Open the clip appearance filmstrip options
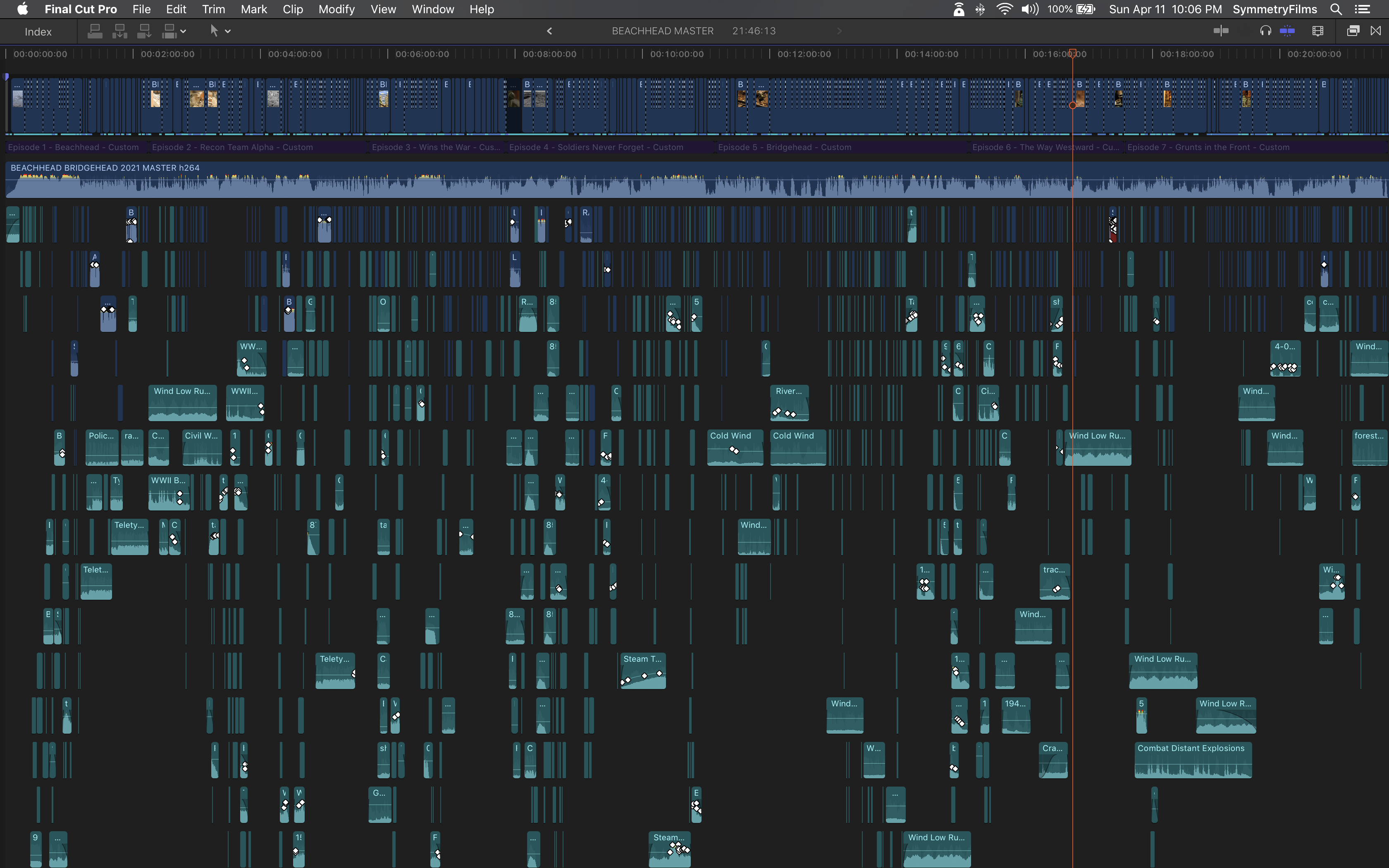The height and width of the screenshot is (868, 1389). click(x=1318, y=31)
